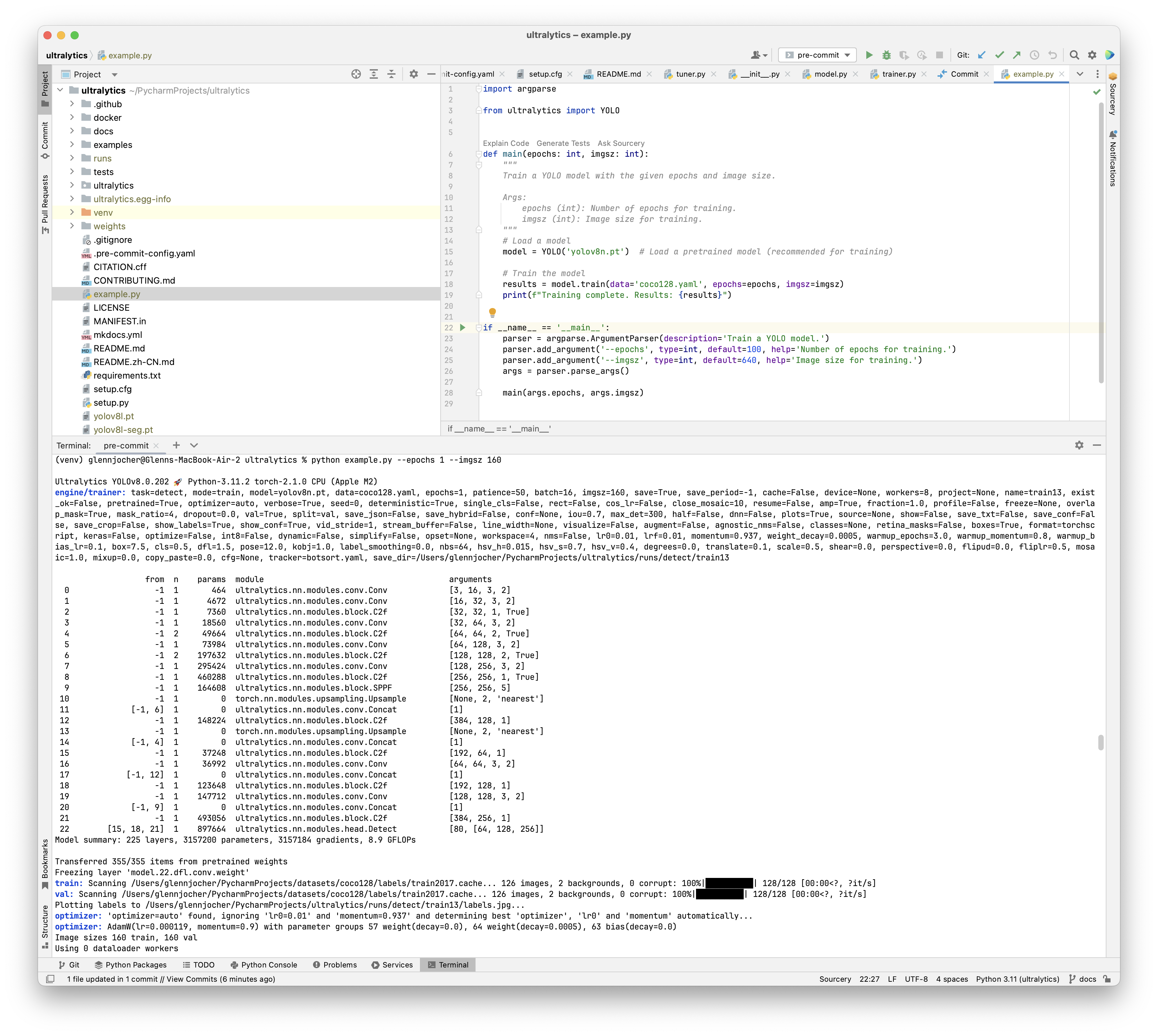Viewport: 1158px width, 1036px height.
Task: Toggle the Bookmarks tool window
Action: pos(45,864)
